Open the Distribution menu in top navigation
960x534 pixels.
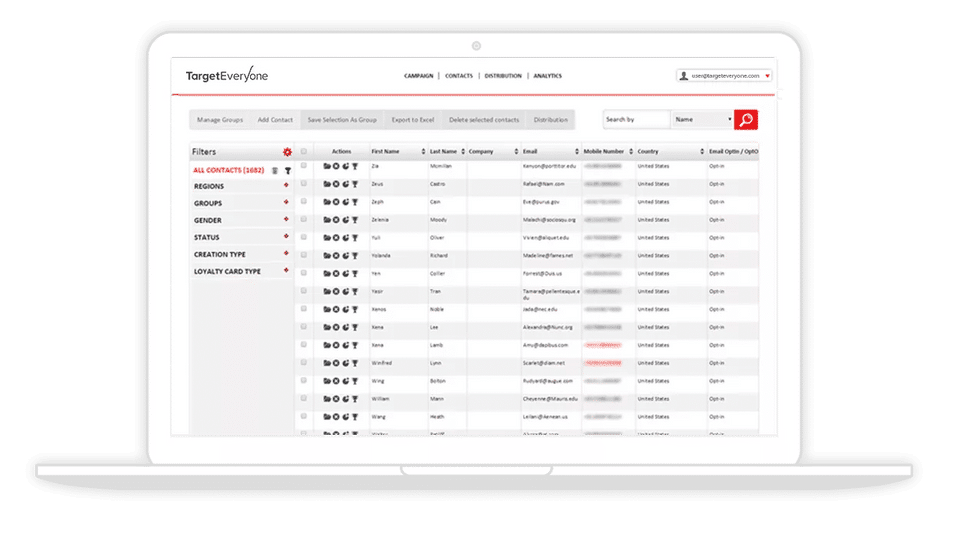tap(503, 76)
